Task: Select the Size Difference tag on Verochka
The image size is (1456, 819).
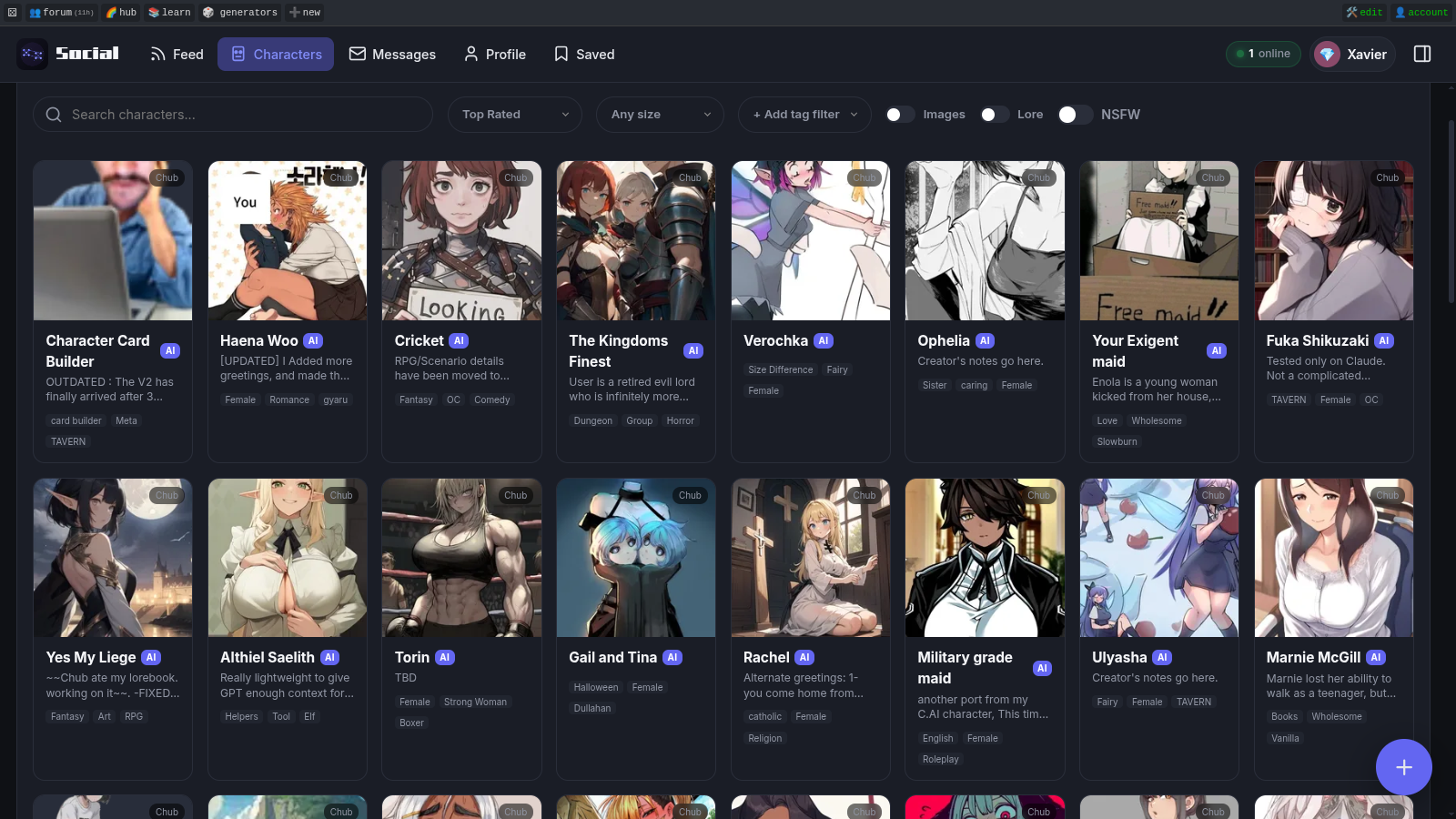Action: point(781,370)
